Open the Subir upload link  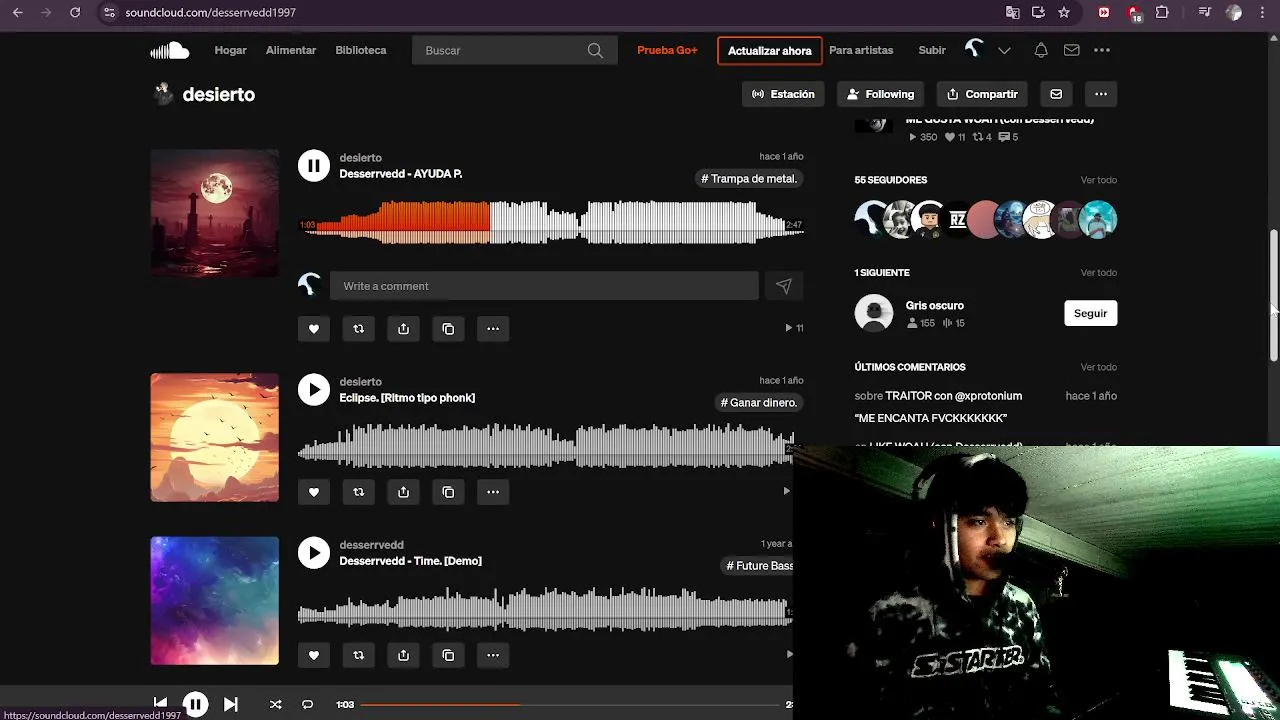point(932,50)
